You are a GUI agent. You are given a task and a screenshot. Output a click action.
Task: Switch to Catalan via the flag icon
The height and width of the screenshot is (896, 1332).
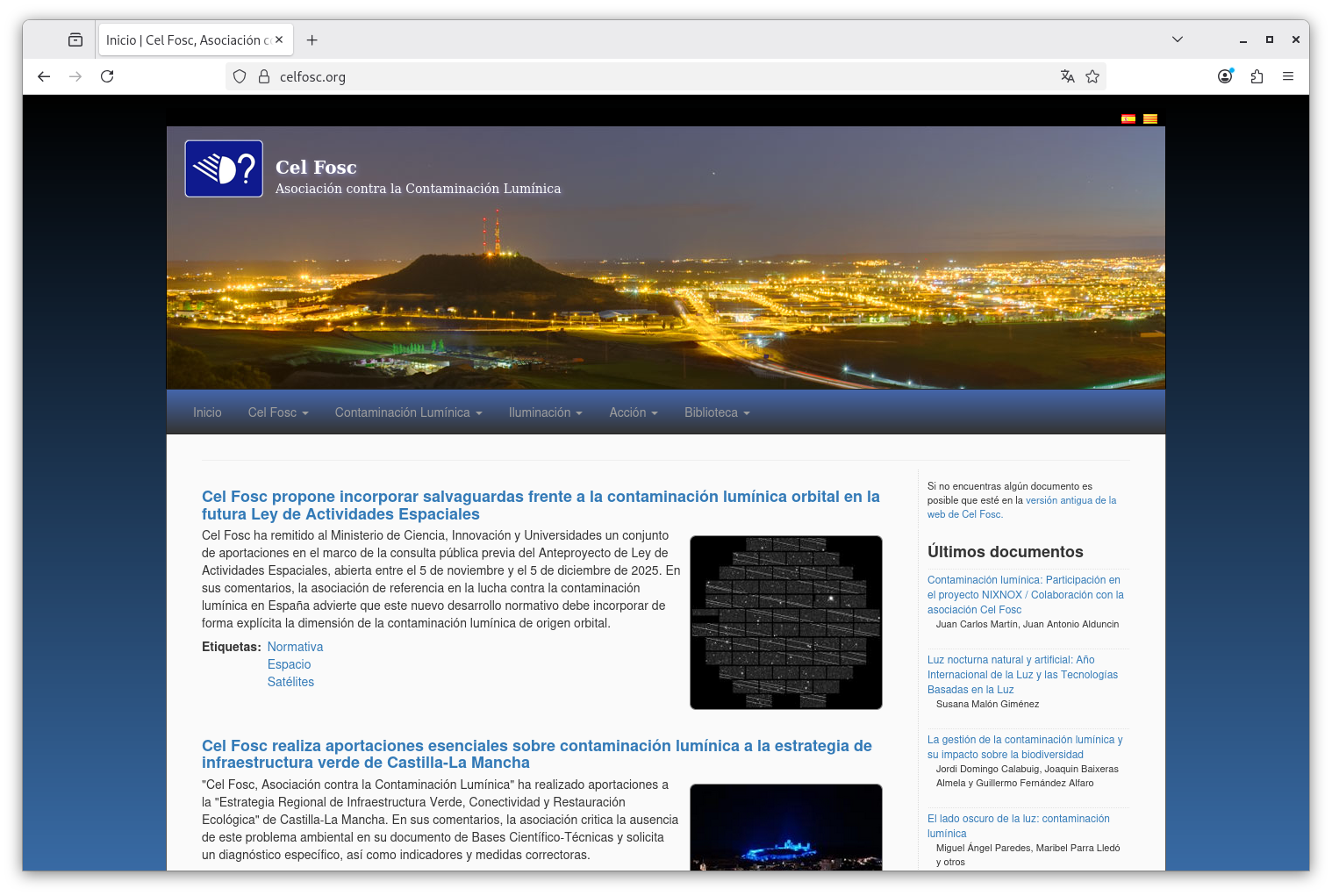pos(1149,119)
